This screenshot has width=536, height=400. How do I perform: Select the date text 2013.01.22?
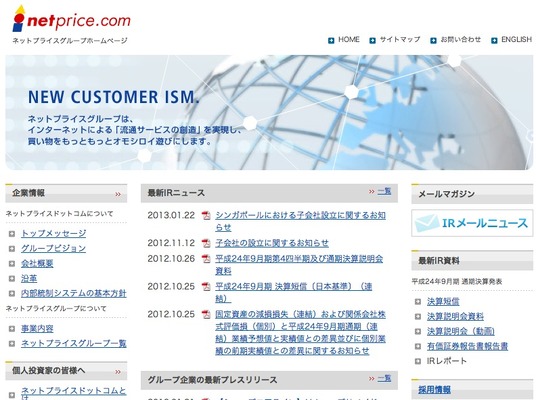pyautogui.click(x=171, y=215)
